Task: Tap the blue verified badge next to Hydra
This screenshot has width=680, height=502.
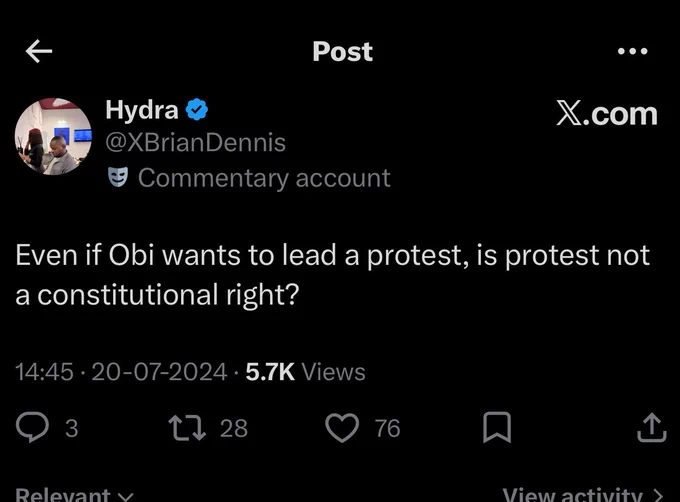Action: click(197, 110)
